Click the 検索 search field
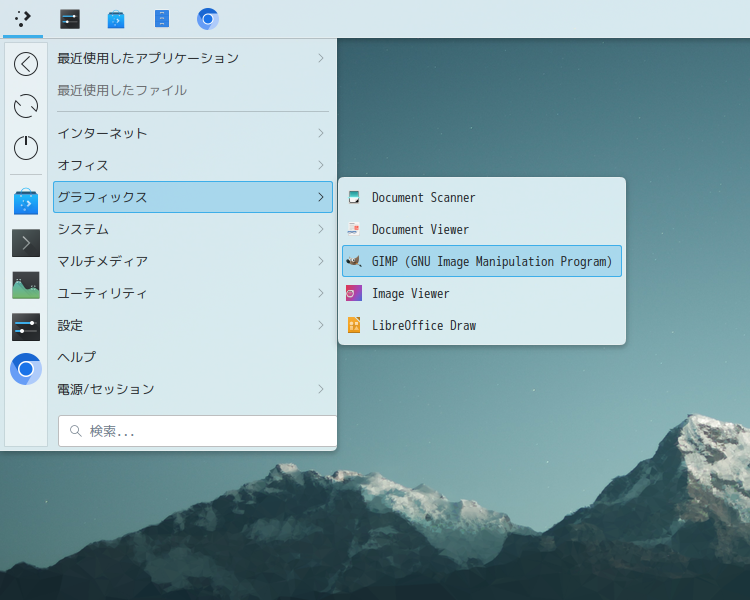The image size is (750, 600). [200, 431]
